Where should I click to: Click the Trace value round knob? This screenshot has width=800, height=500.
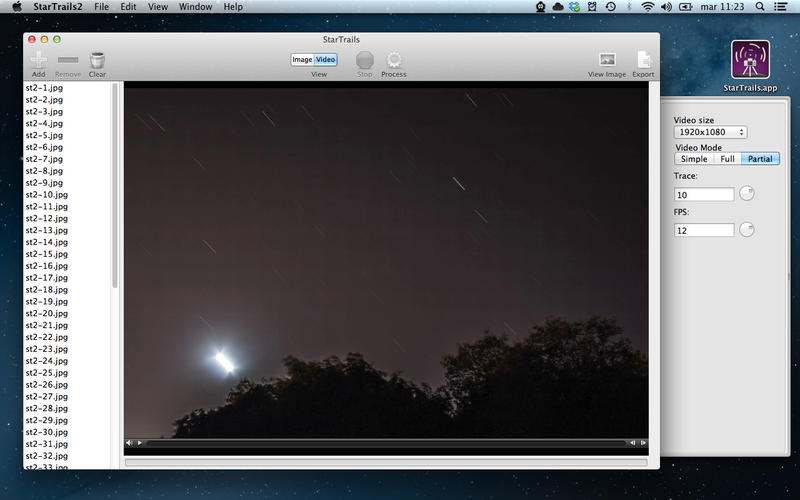746,193
